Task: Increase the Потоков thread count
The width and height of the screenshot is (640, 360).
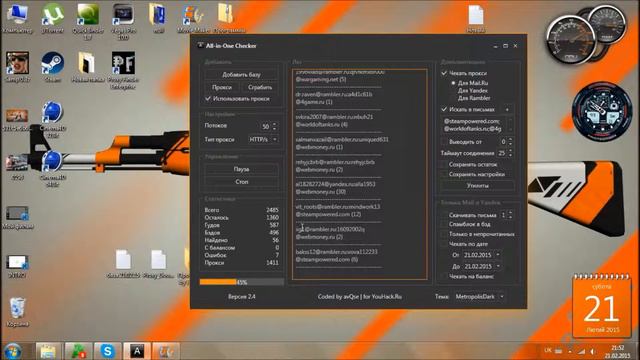Action: [275, 124]
